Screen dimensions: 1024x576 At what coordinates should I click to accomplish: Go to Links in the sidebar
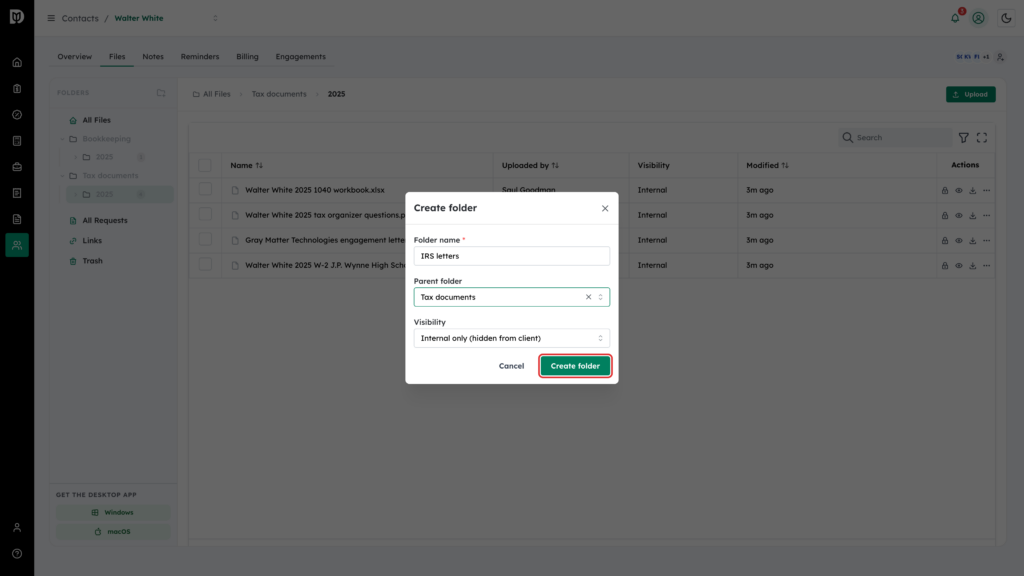pos(92,241)
